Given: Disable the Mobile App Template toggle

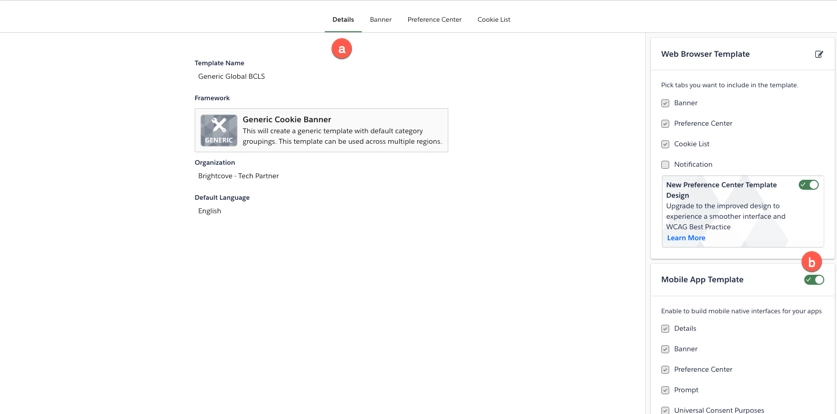Looking at the screenshot, I should pyautogui.click(x=814, y=280).
